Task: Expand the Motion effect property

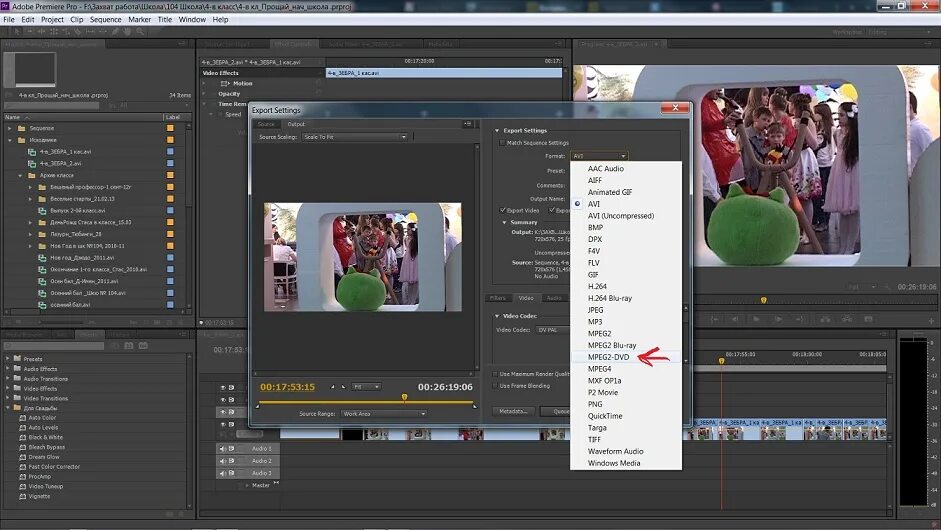Action: (x=204, y=83)
